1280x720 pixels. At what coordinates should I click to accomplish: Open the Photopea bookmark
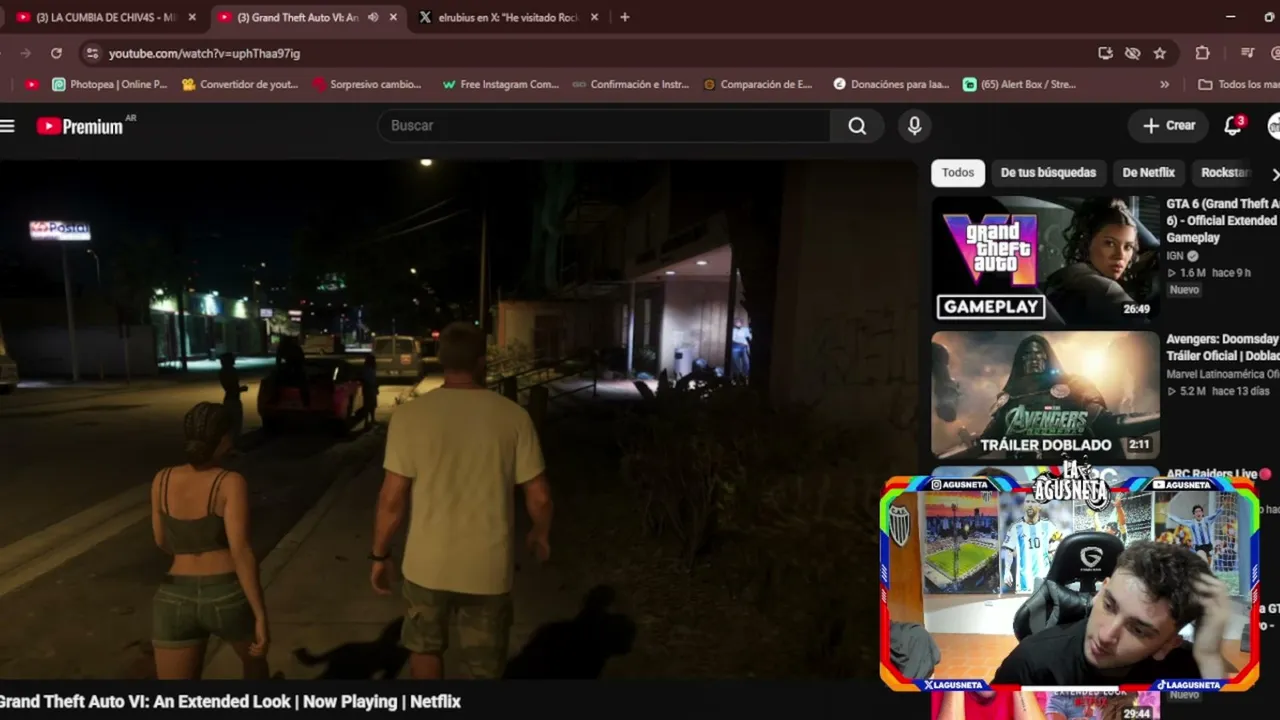(109, 85)
